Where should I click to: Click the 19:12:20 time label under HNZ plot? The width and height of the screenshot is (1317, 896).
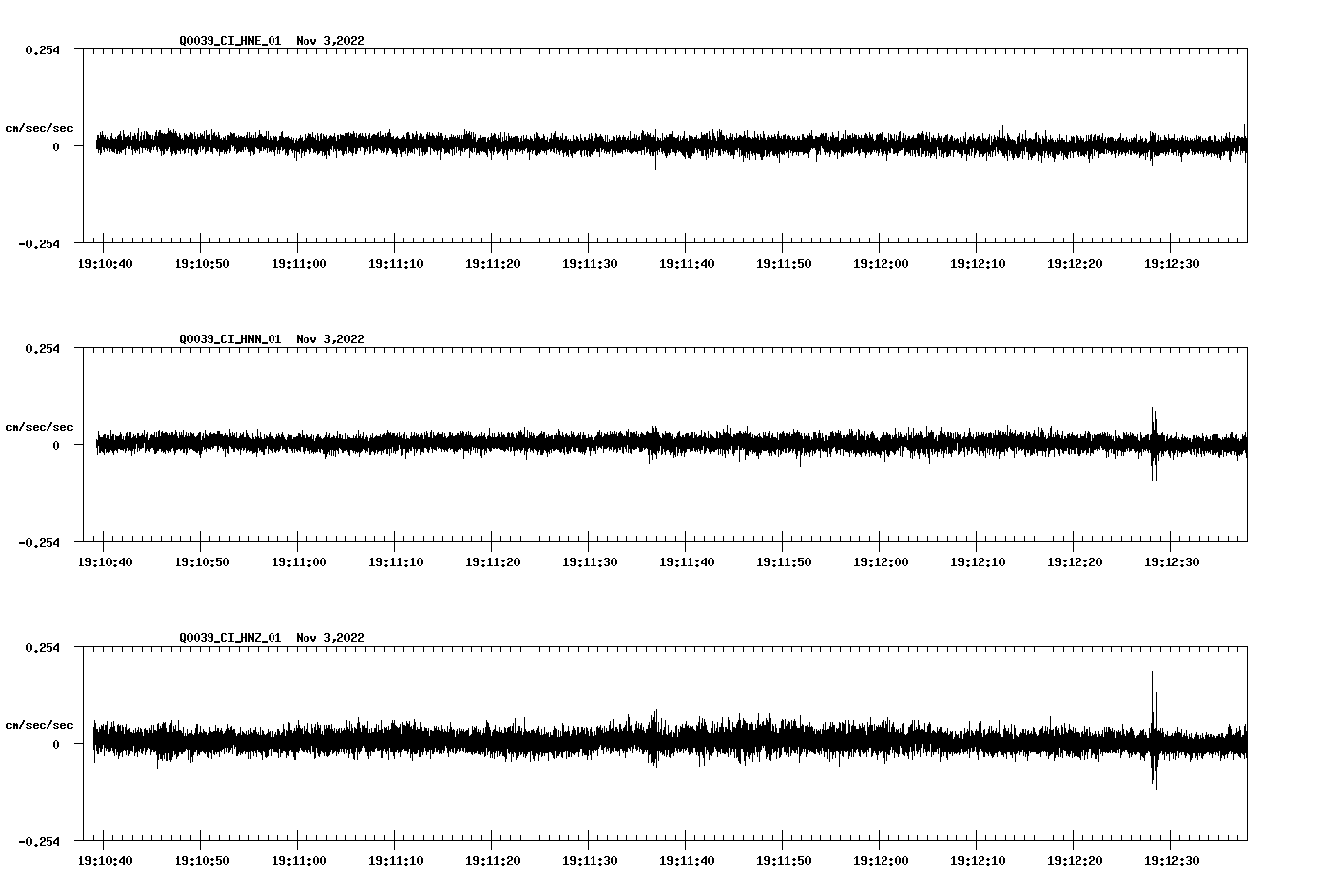pos(1075,861)
